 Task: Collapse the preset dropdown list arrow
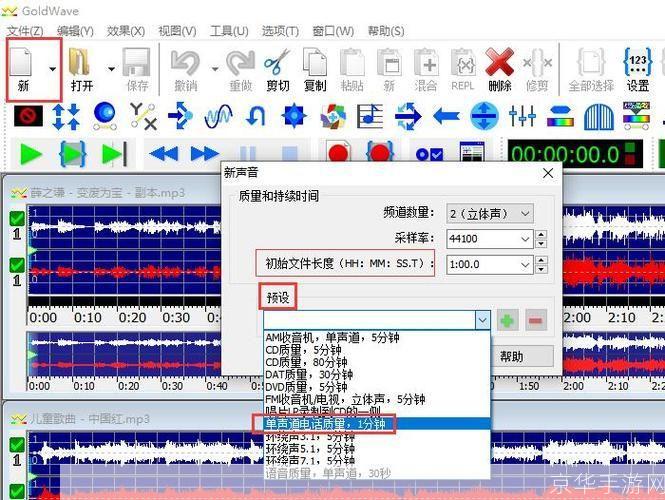point(482,320)
